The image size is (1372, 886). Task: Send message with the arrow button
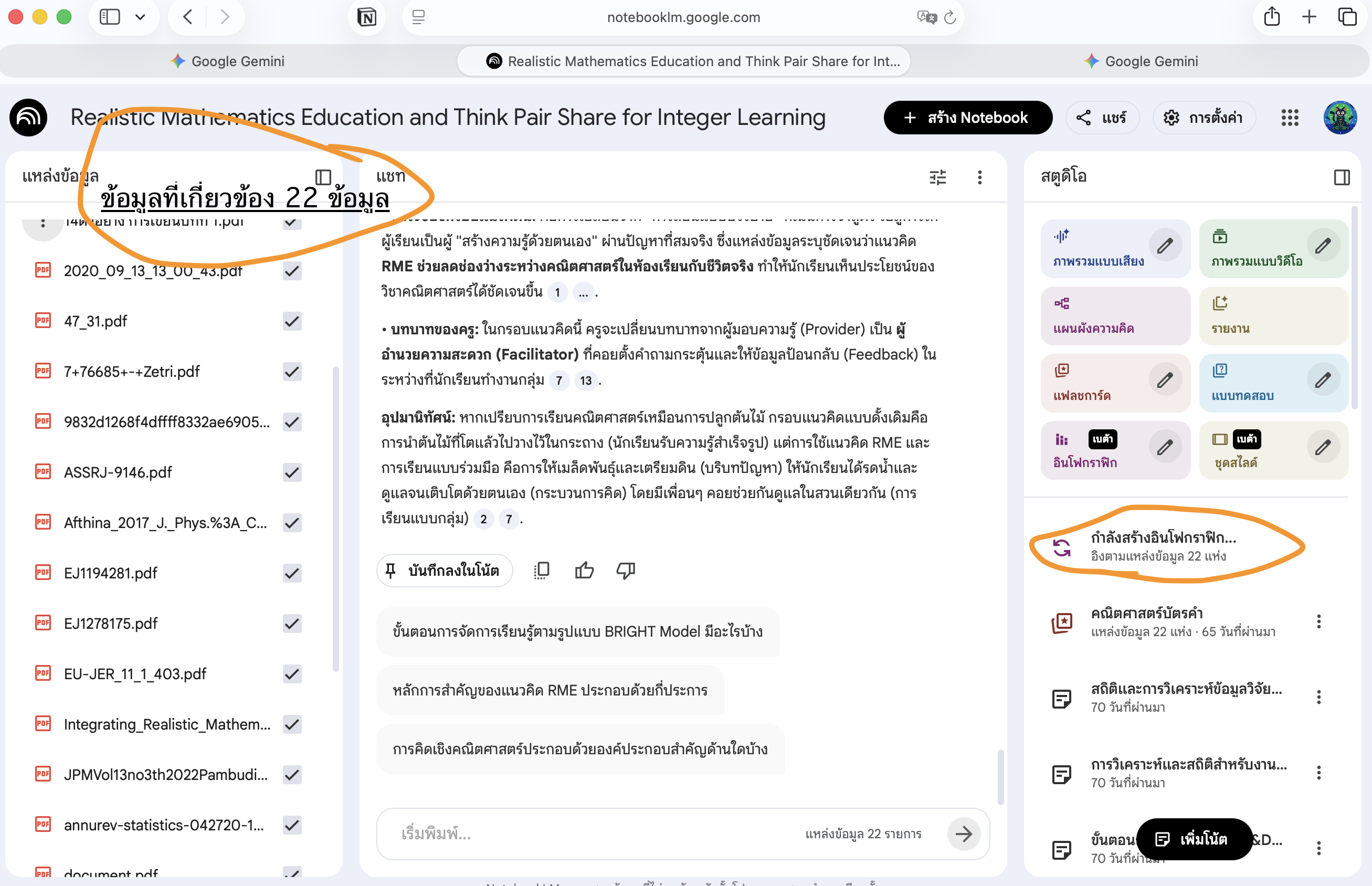[x=964, y=834]
